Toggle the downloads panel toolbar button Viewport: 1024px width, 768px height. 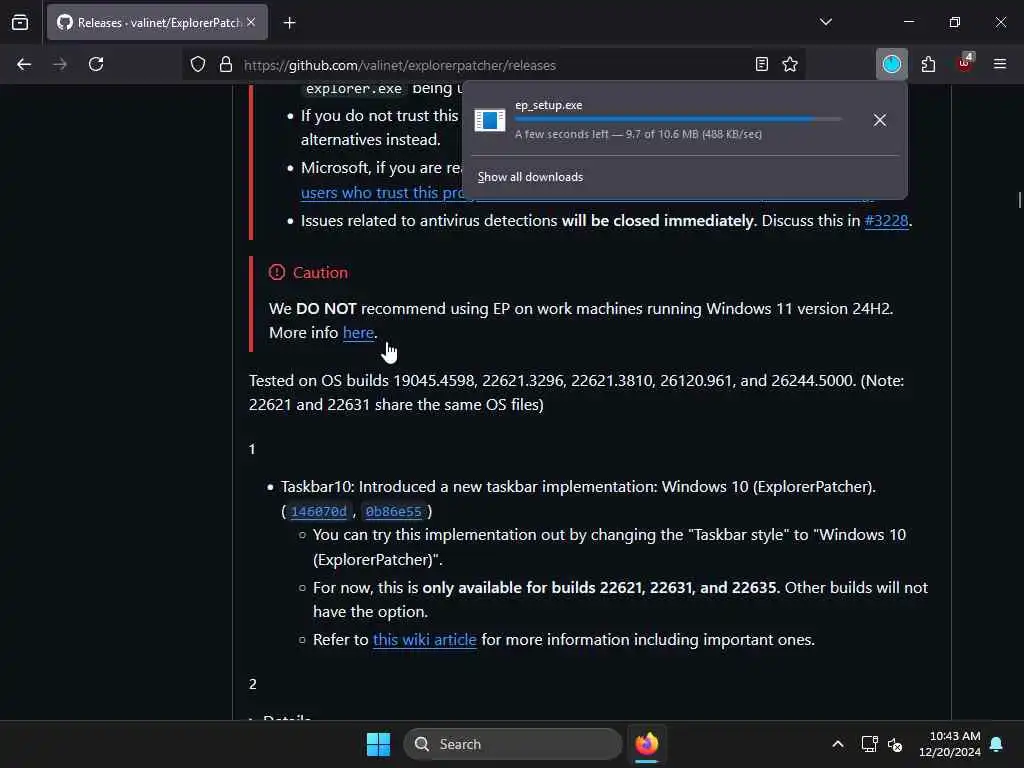coord(891,64)
